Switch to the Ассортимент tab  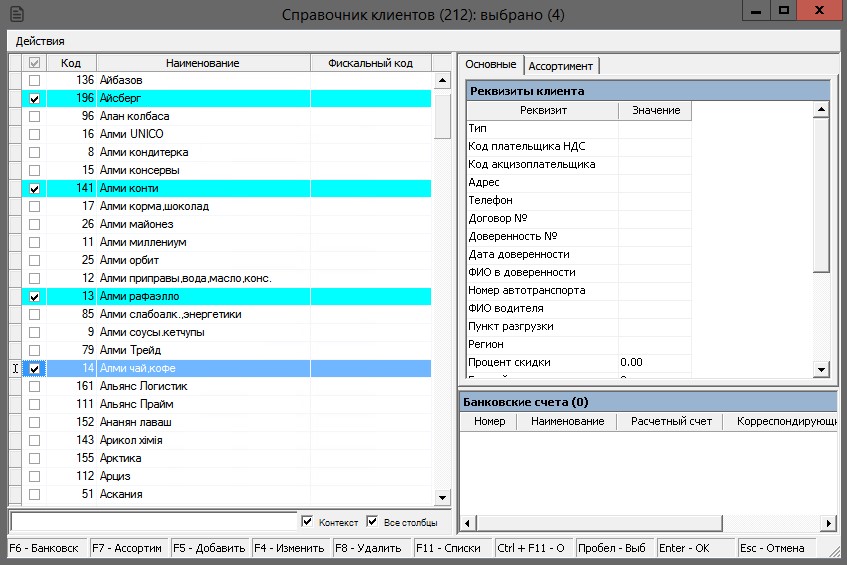coord(561,66)
